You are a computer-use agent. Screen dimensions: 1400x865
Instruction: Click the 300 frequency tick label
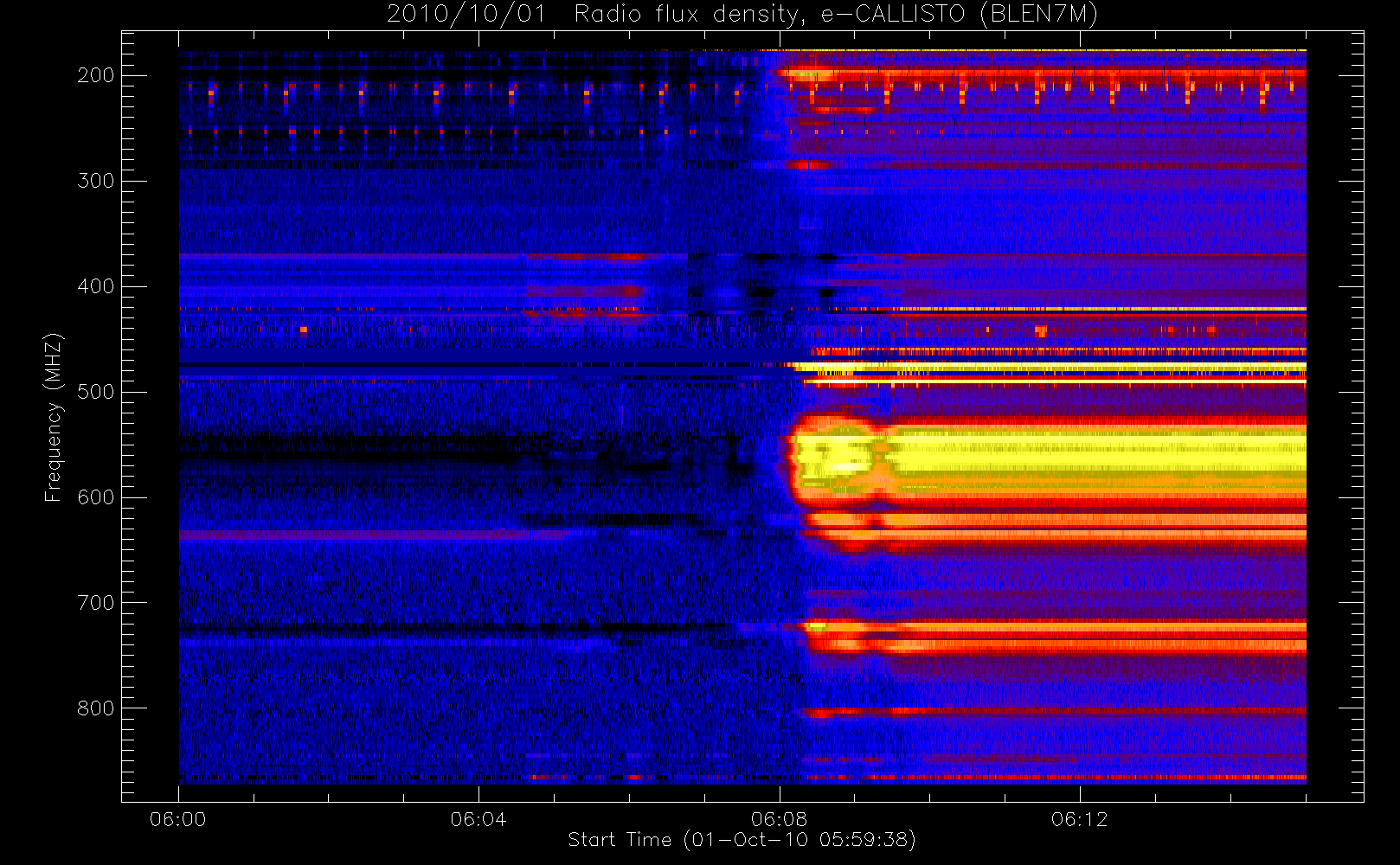pos(96,181)
